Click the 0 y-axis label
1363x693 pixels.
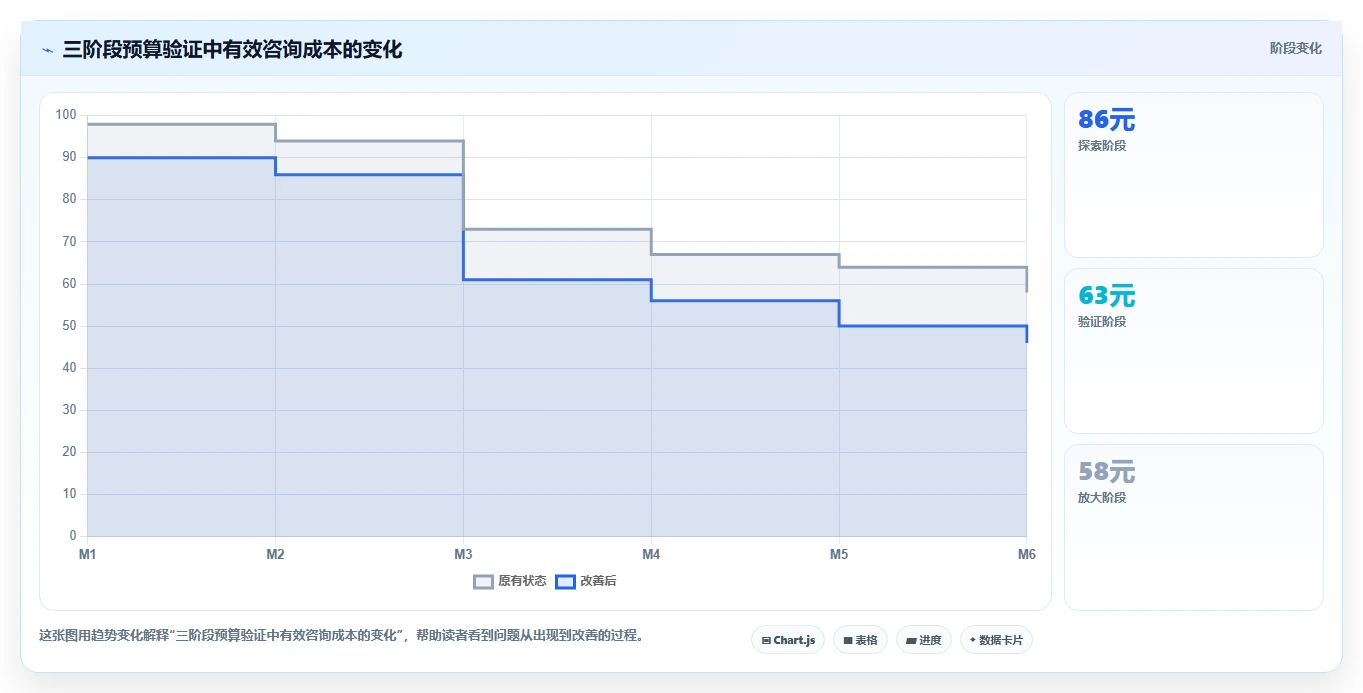coord(73,537)
